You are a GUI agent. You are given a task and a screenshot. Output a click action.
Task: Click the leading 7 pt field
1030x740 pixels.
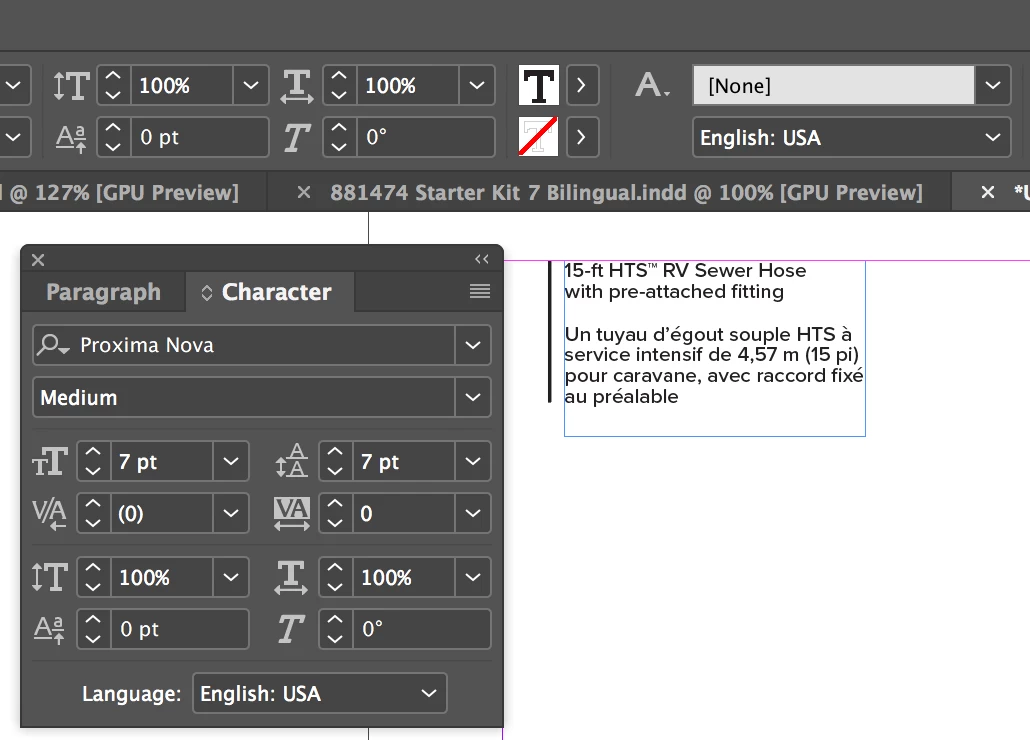tap(403, 462)
